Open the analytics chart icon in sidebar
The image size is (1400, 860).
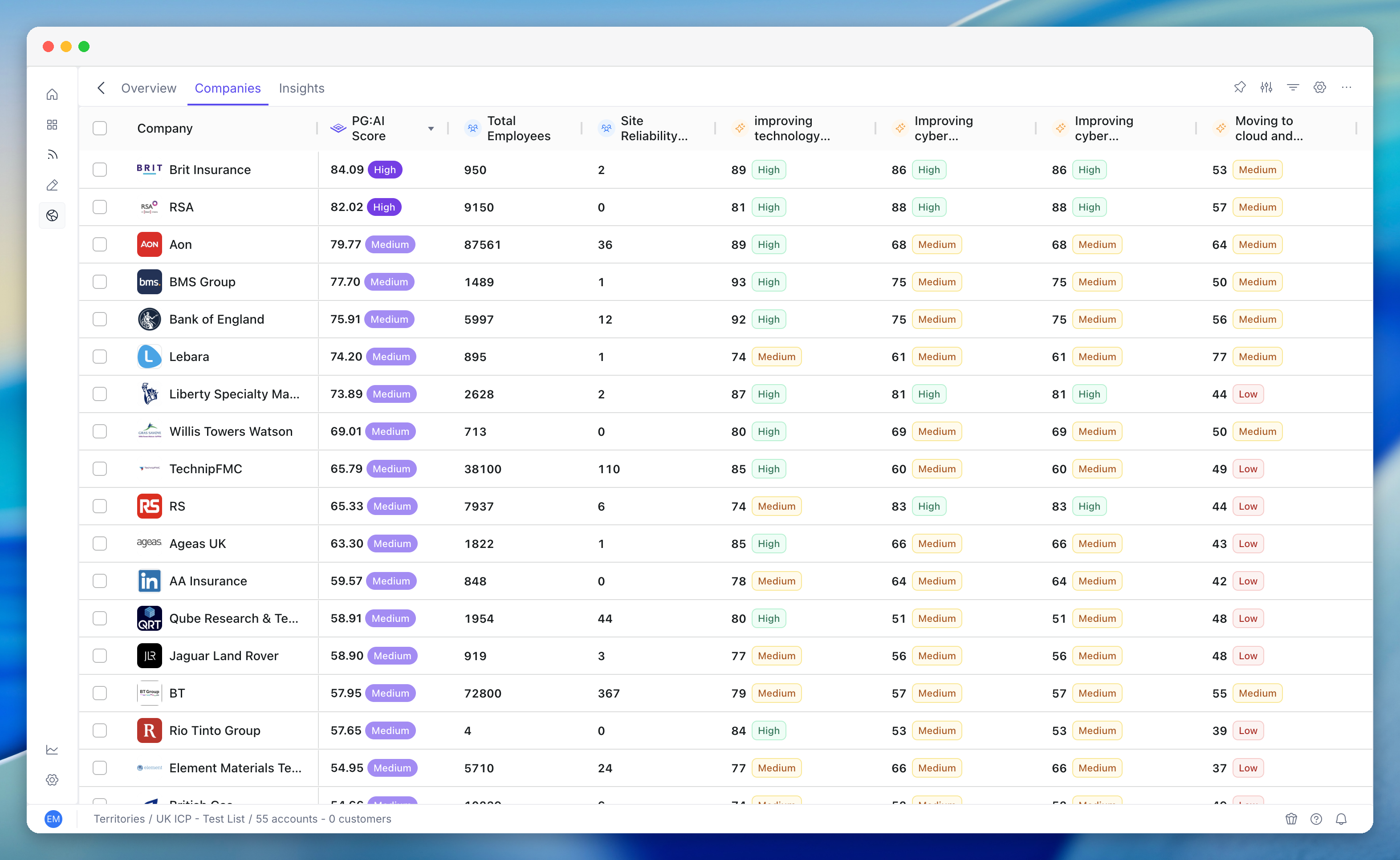[52, 750]
